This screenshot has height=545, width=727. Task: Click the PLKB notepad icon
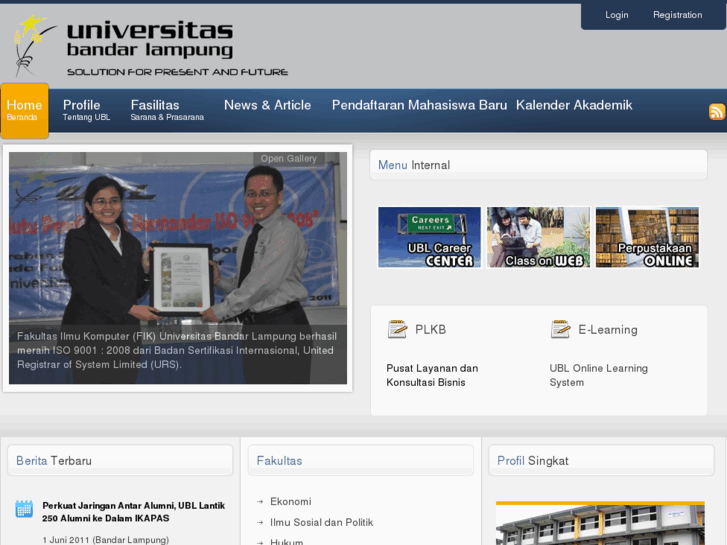(x=397, y=329)
